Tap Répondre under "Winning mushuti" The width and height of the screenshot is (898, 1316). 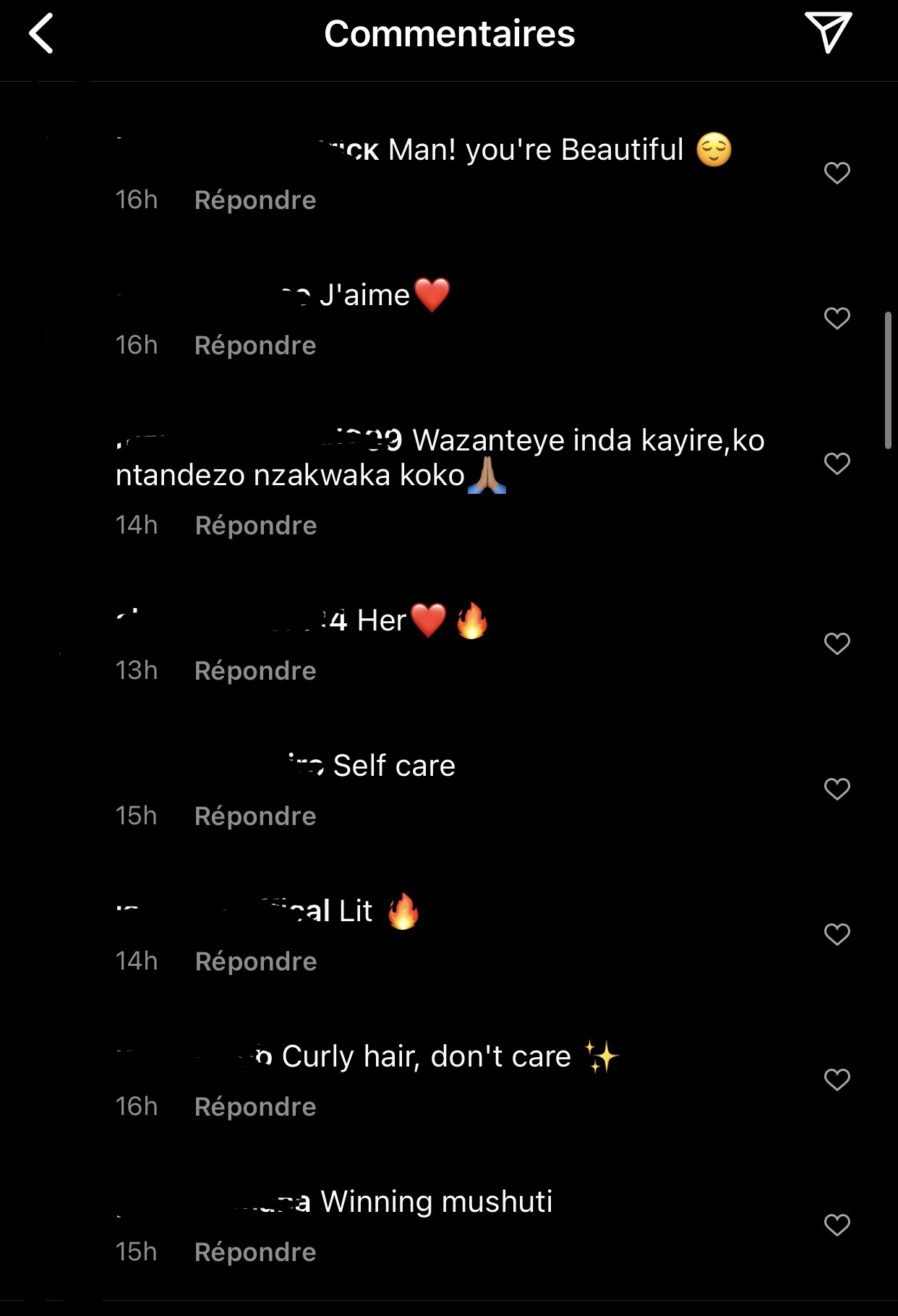click(255, 1252)
